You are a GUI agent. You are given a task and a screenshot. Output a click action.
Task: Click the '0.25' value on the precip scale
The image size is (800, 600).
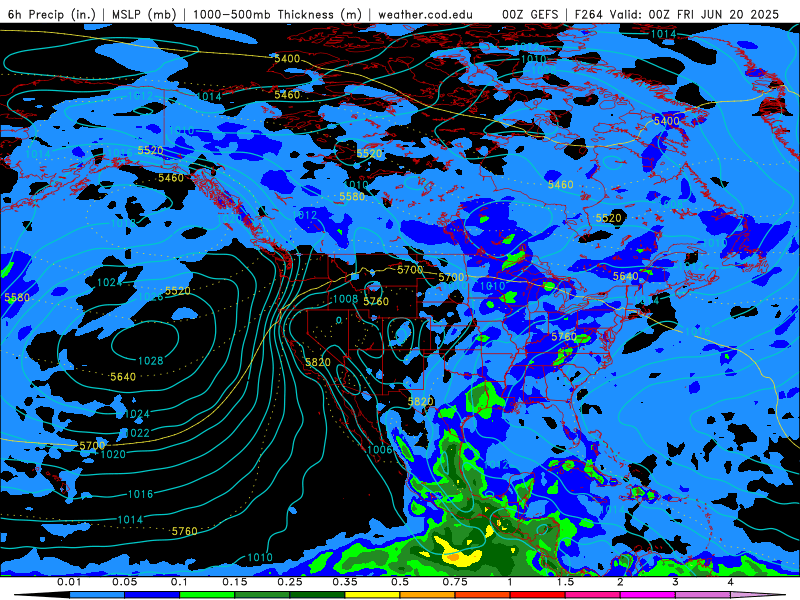(x=289, y=582)
